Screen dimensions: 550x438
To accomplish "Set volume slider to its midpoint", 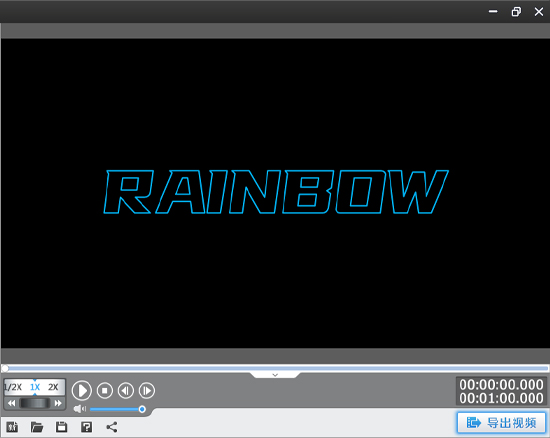I will click(116, 409).
